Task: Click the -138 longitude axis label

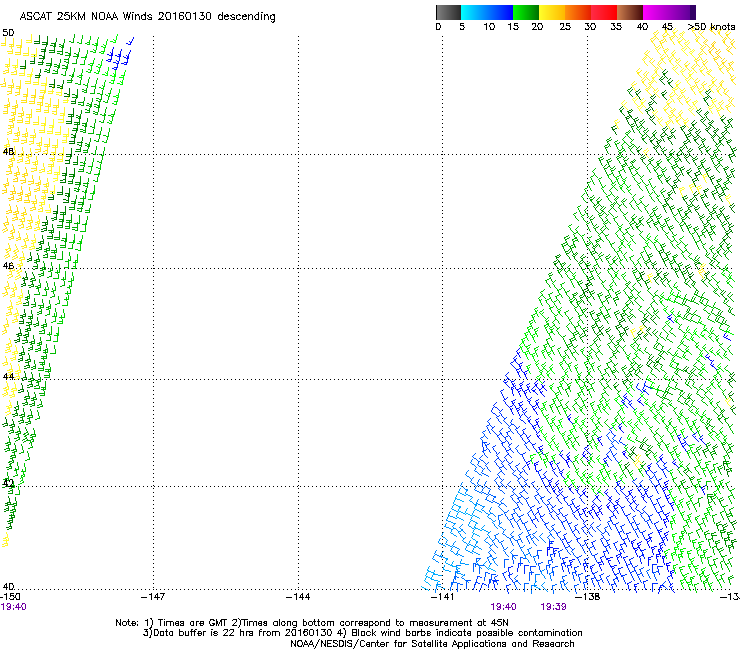Action: [588, 597]
